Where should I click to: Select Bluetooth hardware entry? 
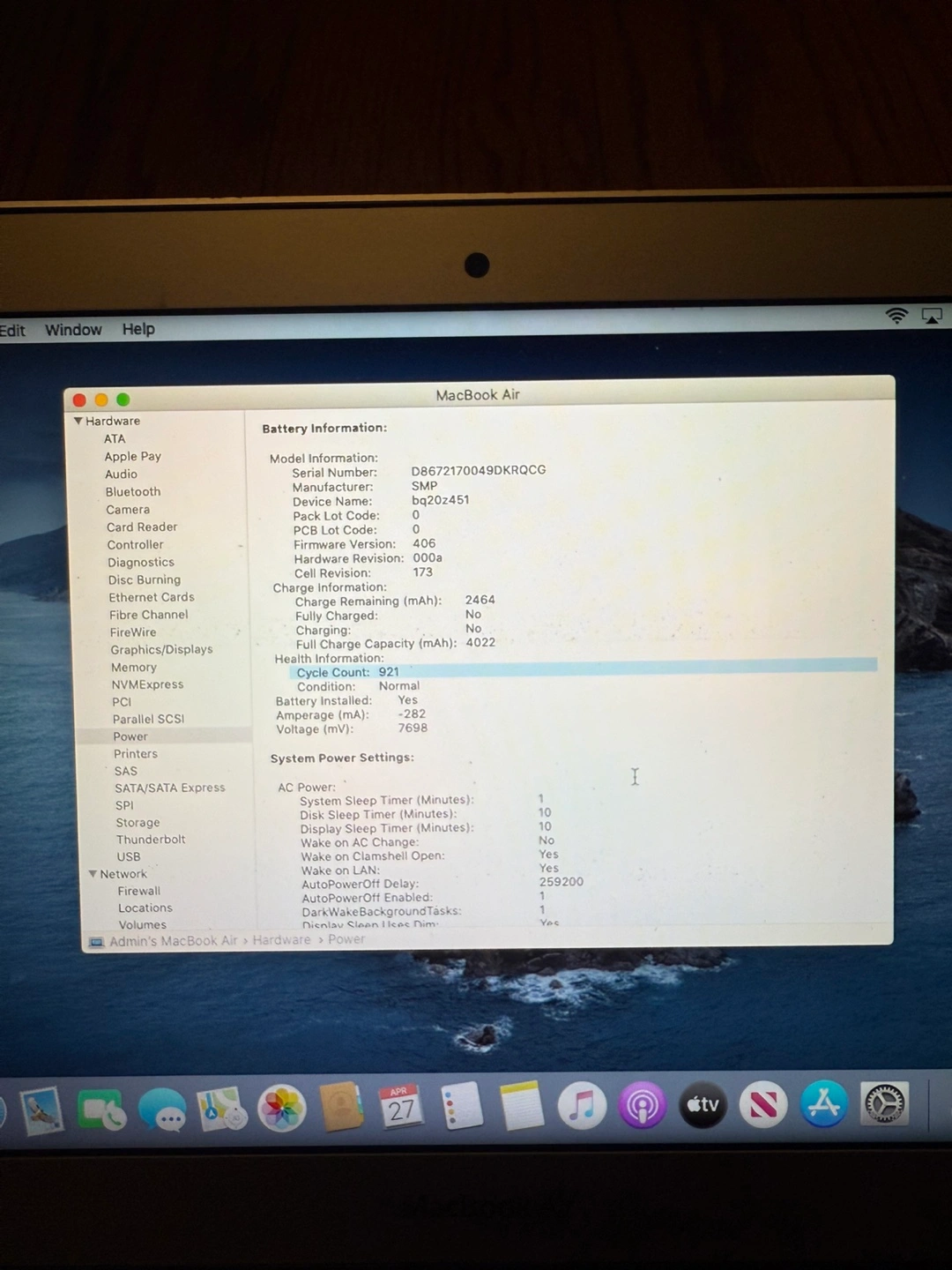tap(133, 492)
